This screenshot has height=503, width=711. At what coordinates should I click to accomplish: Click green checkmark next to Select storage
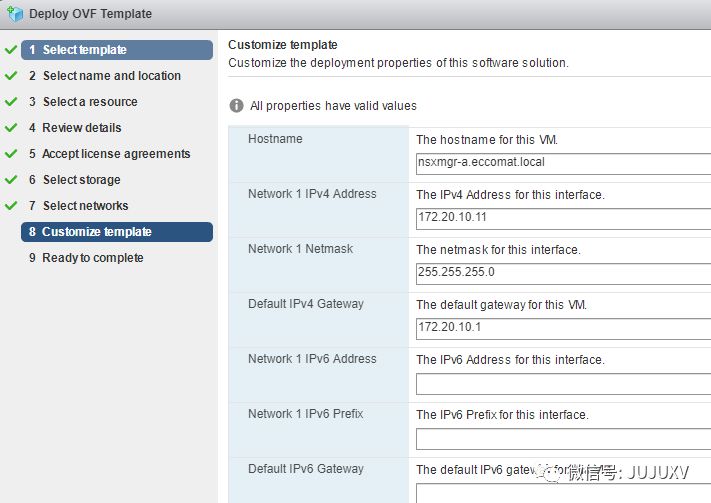tap(11, 180)
